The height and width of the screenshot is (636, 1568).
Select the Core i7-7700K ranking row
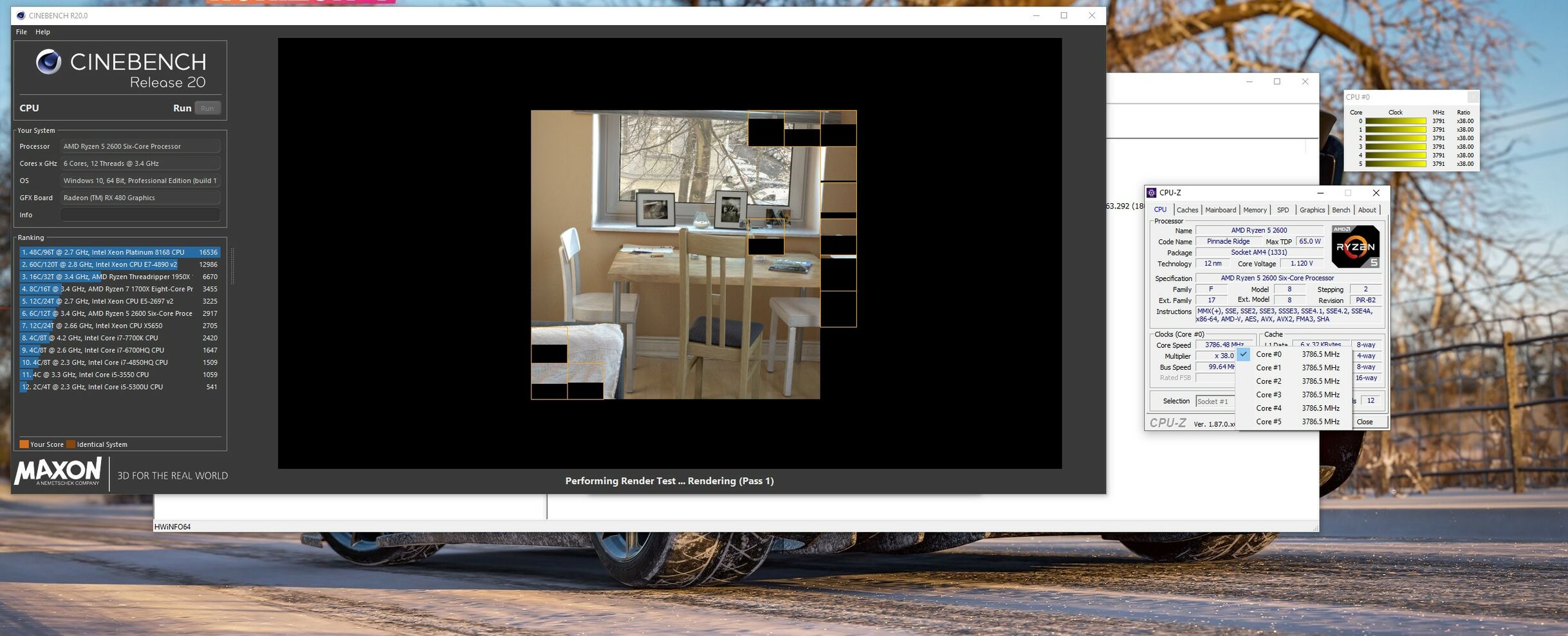pos(120,338)
